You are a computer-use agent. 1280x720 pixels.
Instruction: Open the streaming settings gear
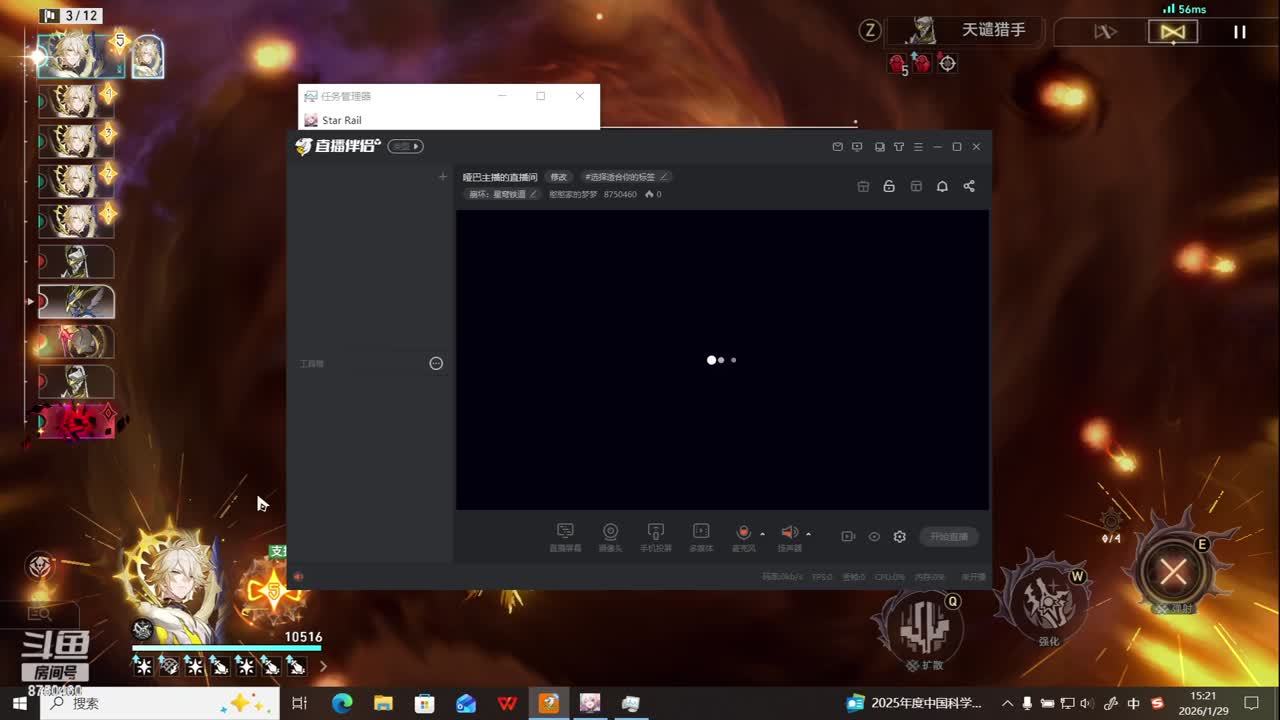tap(900, 537)
